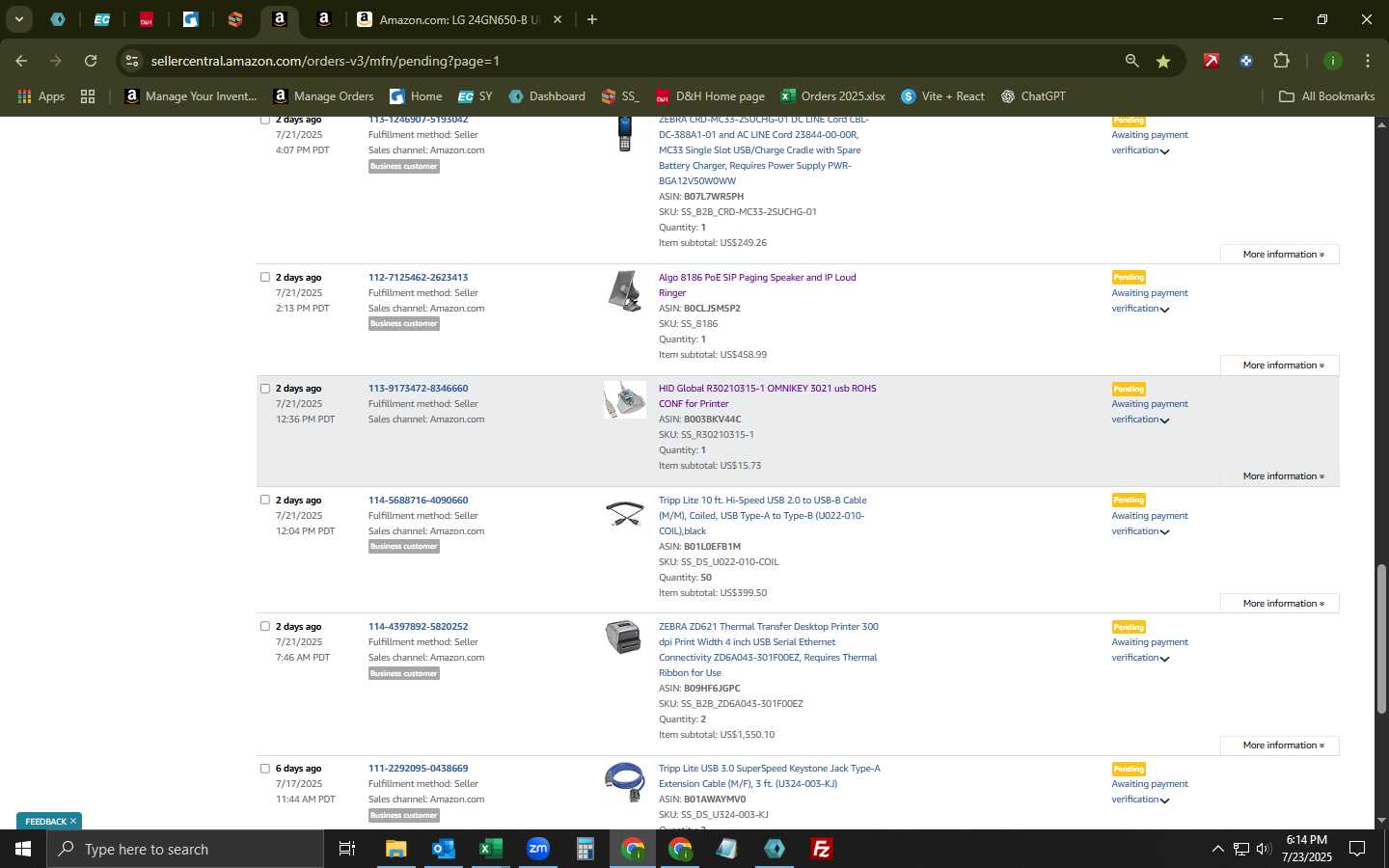1389x868 pixels.
Task: Dismiss the FEEDBACK tab with its X
Action: (x=73, y=822)
